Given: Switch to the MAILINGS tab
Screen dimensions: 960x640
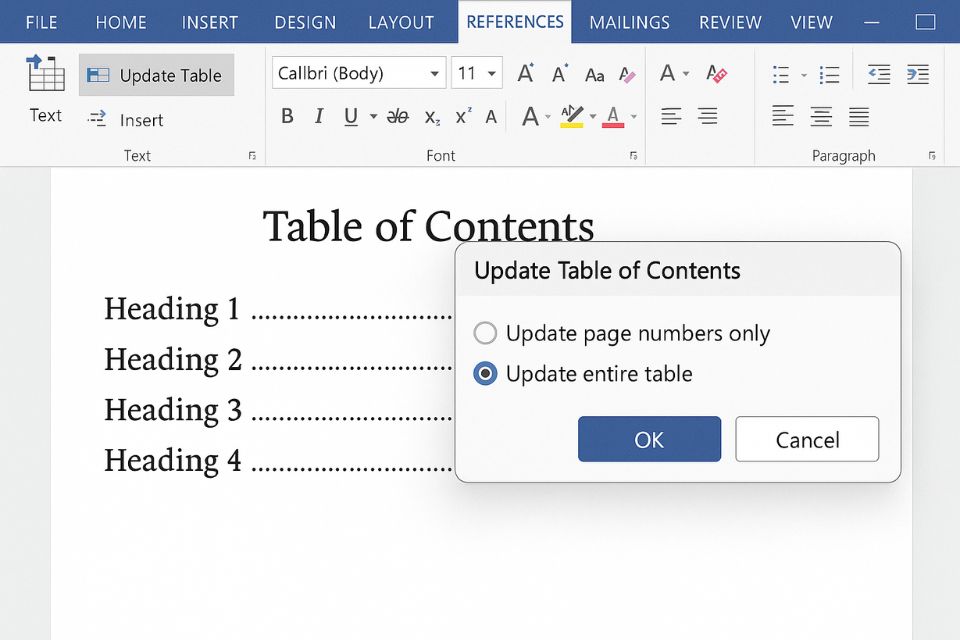Looking at the screenshot, I should coord(629,22).
